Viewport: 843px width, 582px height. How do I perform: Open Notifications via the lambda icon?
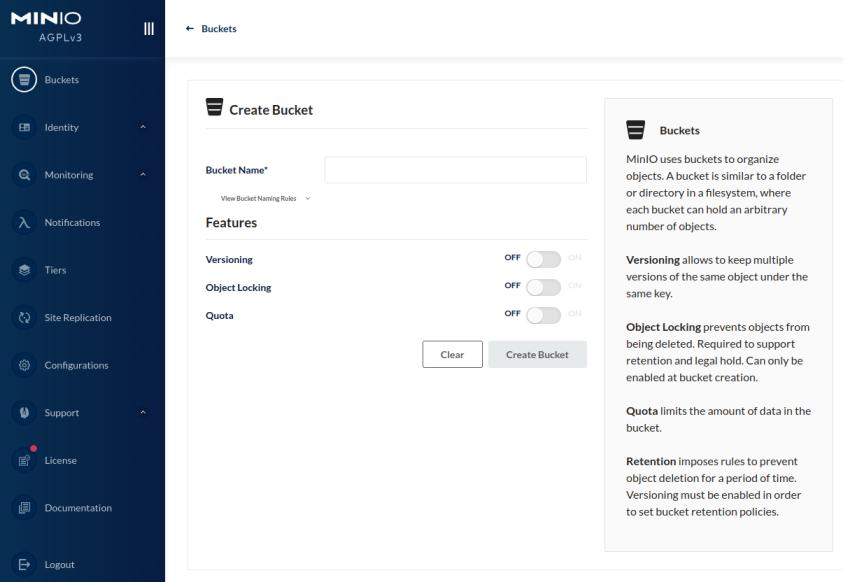(24, 223)
